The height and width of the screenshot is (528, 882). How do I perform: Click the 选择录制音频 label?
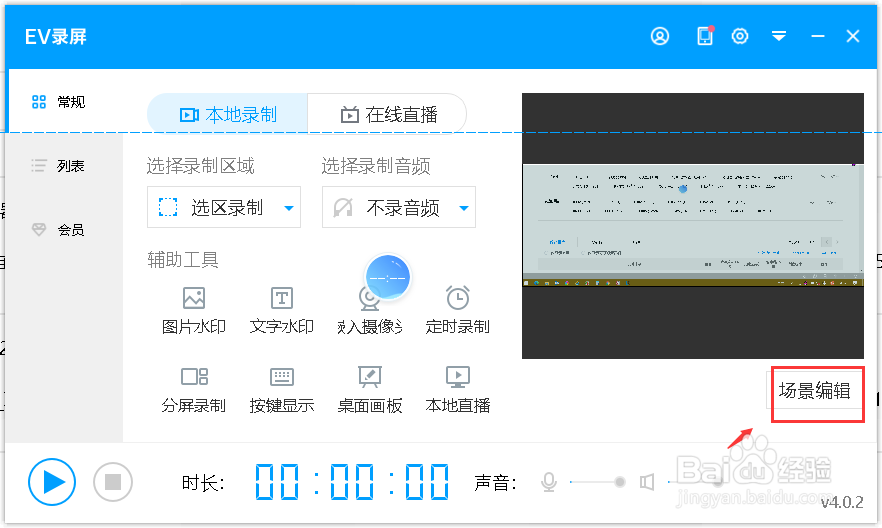376,166
